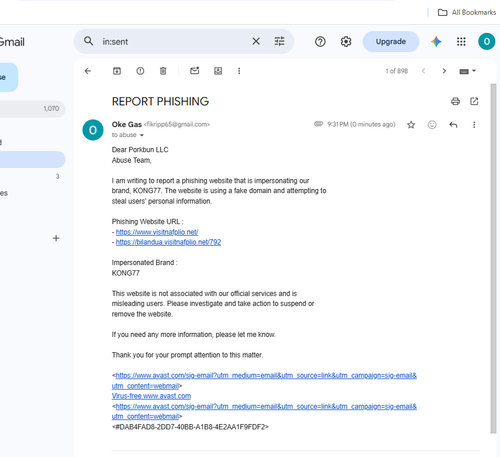Print the REPORT PHISHING email
Screen dimensions: 500x457
[x=455, y=101]
